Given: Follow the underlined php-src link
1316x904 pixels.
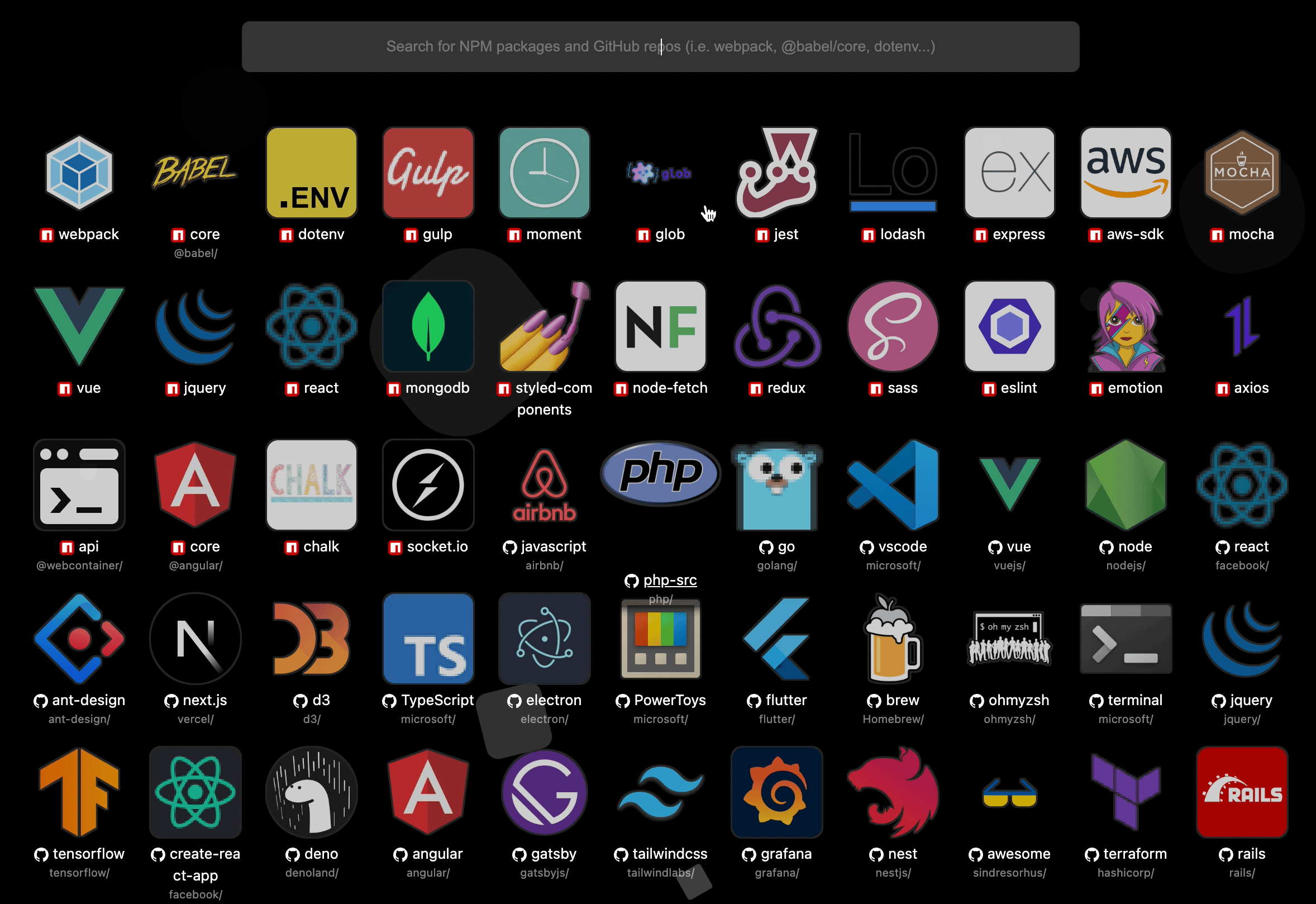Looking at the screenshot, I should [x=670, y=580].
